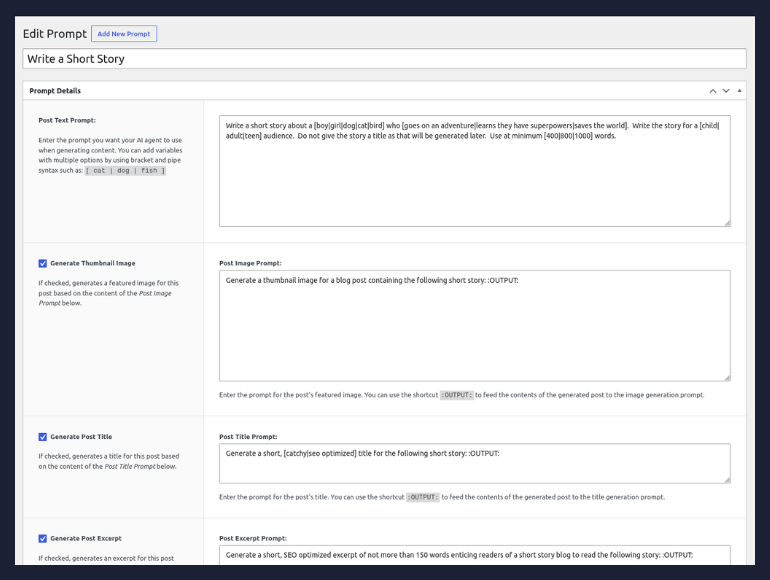Uncheck Generate Thumbnail Image checkbox
The image size is (770, 580).
[x=43, y=263]
